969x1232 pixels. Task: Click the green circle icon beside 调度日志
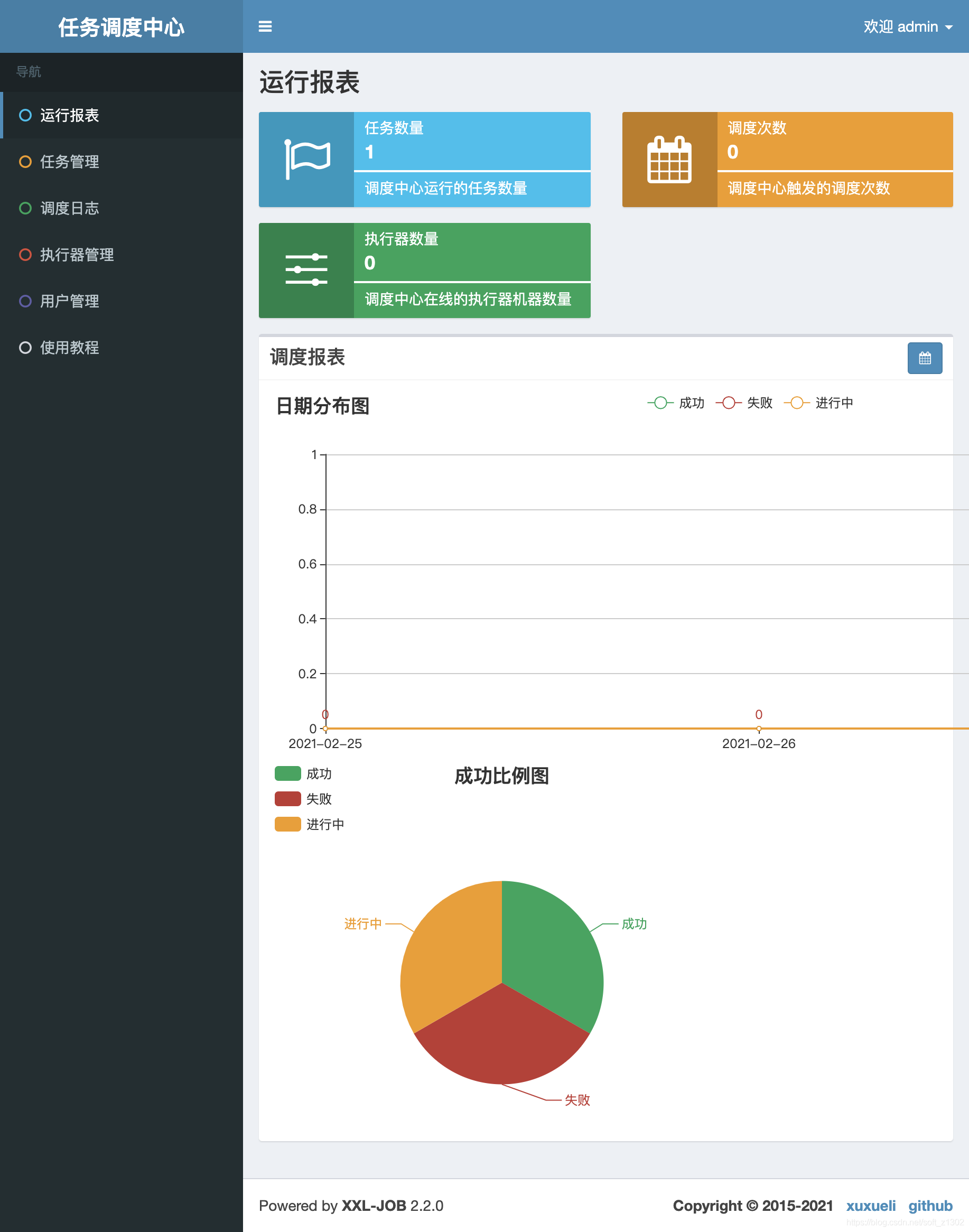click(25, 208)
